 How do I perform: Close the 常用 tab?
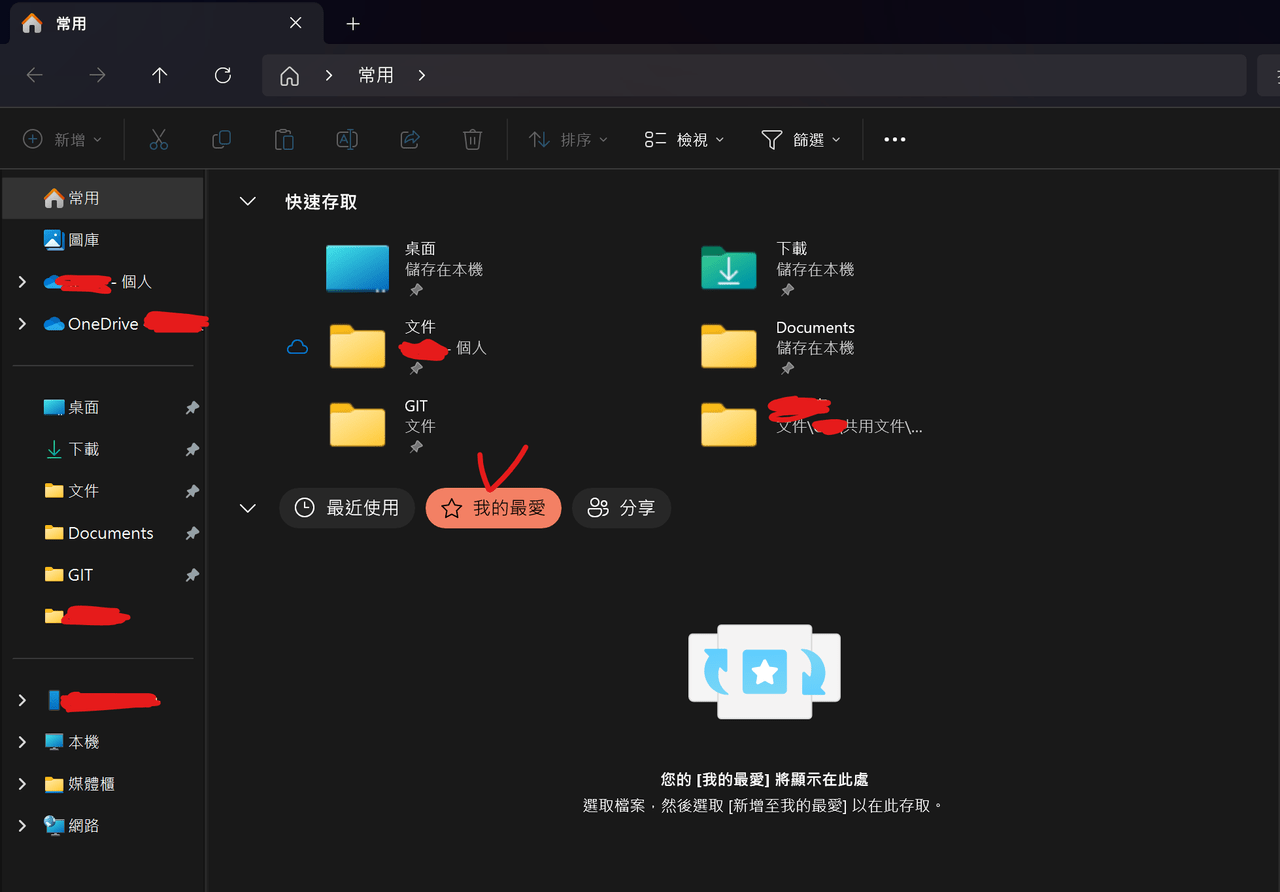pos(296,23)
